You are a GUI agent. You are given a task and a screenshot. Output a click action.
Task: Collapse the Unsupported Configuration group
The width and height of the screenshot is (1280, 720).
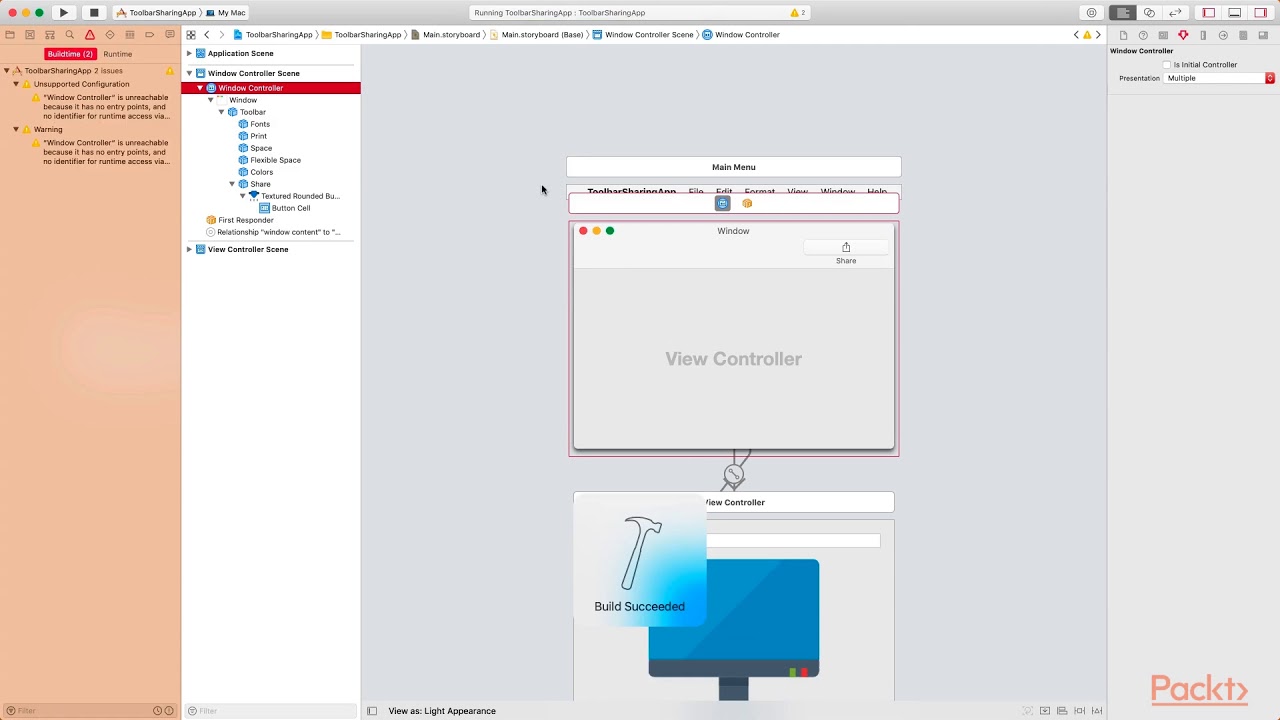[x=16, y=84]
